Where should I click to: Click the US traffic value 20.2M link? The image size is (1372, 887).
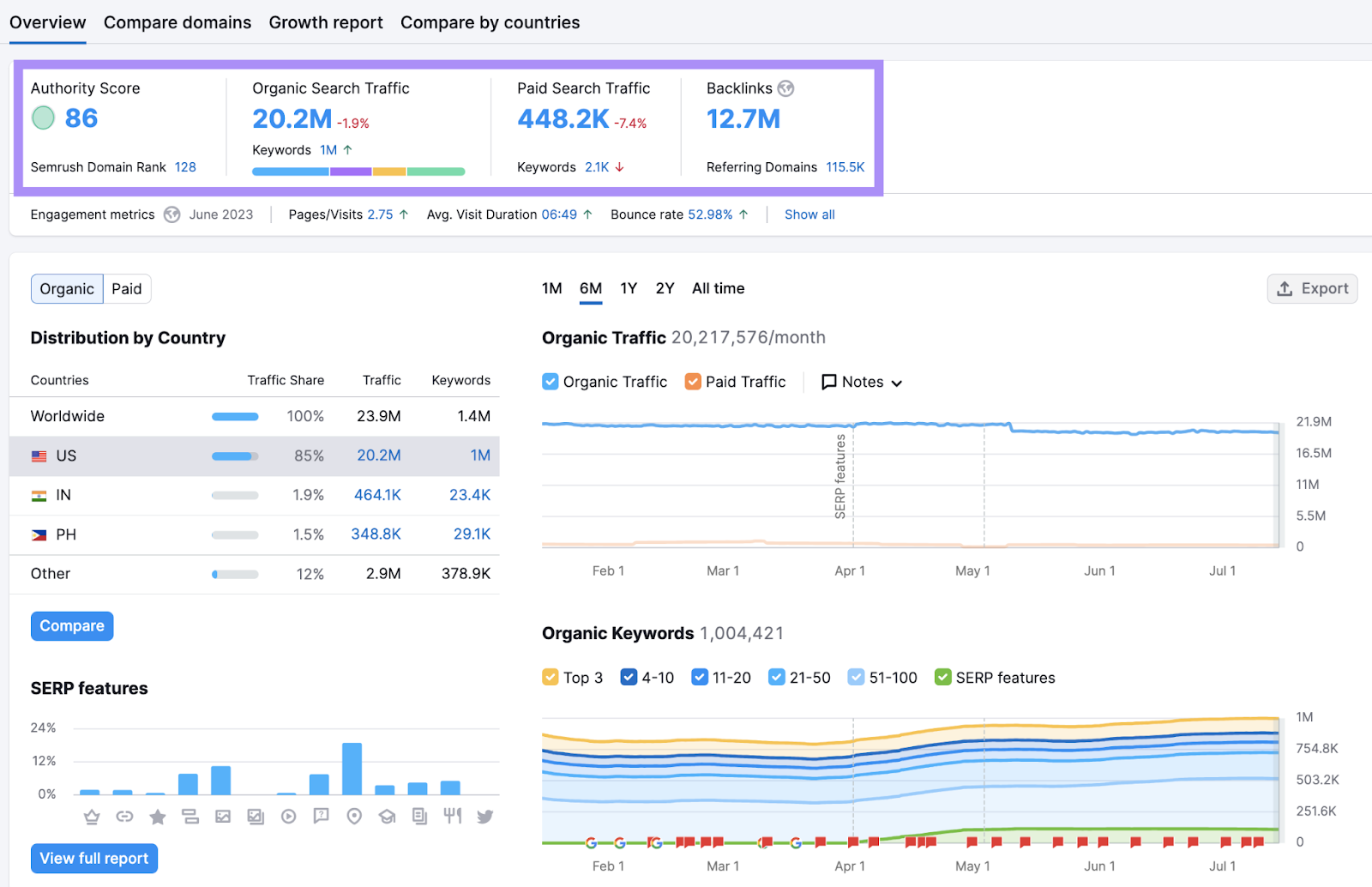(378, 456)
